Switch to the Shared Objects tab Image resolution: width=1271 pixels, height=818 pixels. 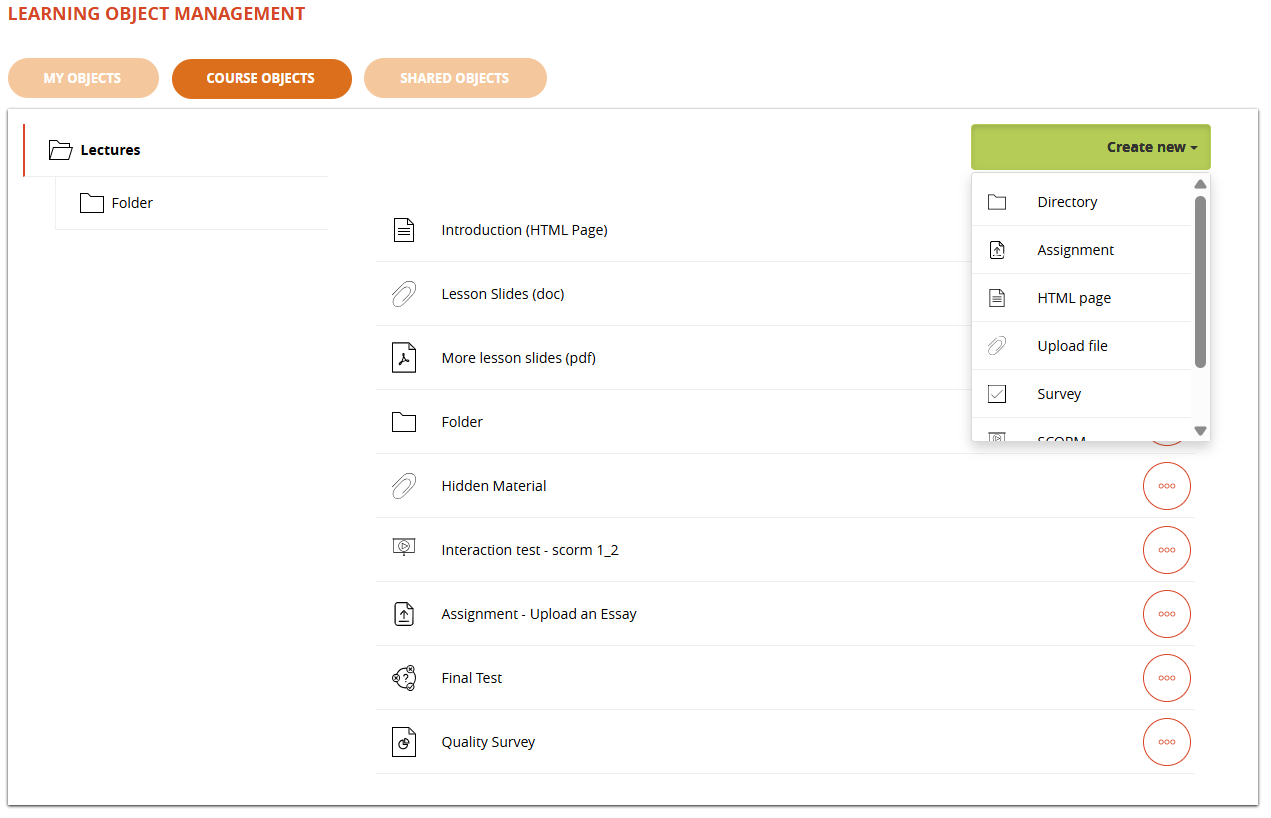455,78
